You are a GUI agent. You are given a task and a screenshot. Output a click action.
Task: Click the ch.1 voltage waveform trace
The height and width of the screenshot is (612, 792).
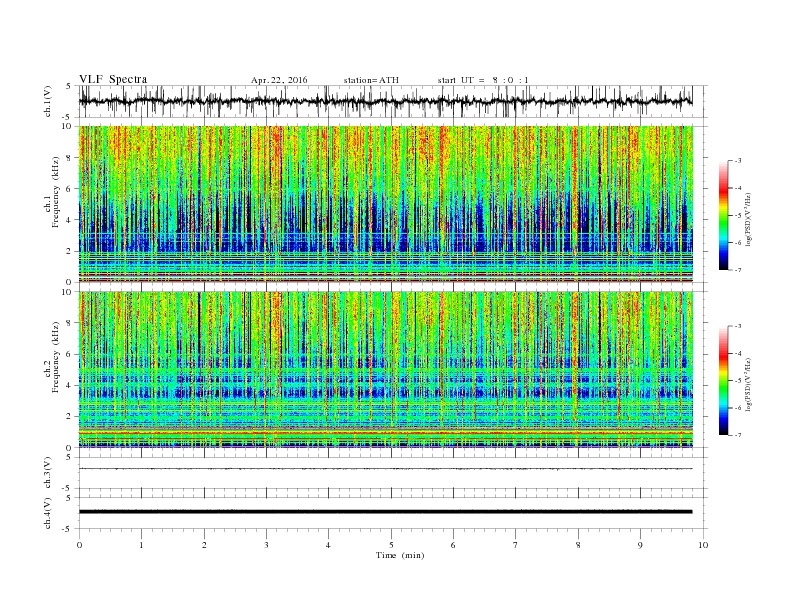tap(385, 101)
